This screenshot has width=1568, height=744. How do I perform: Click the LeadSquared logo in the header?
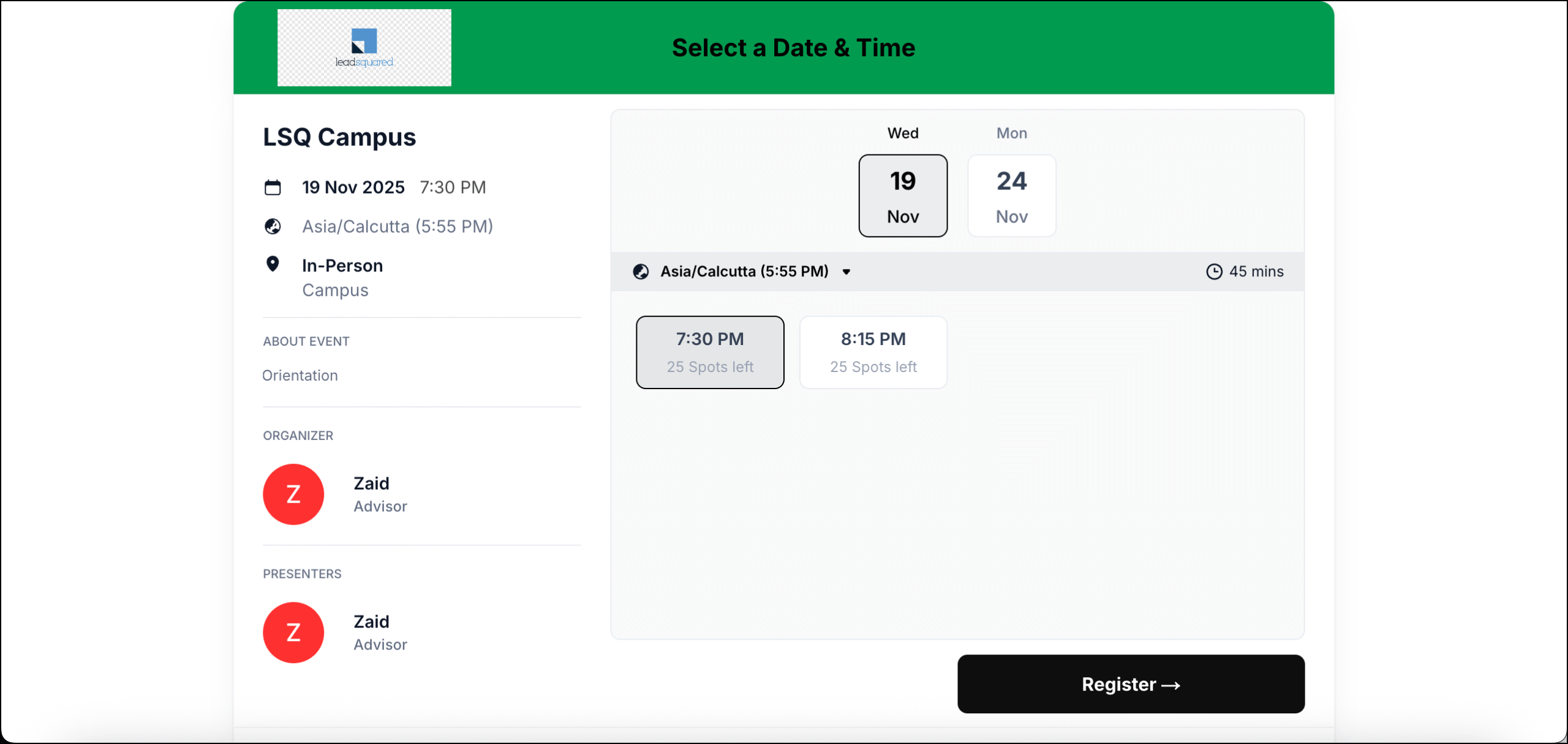tap(364, 47)
